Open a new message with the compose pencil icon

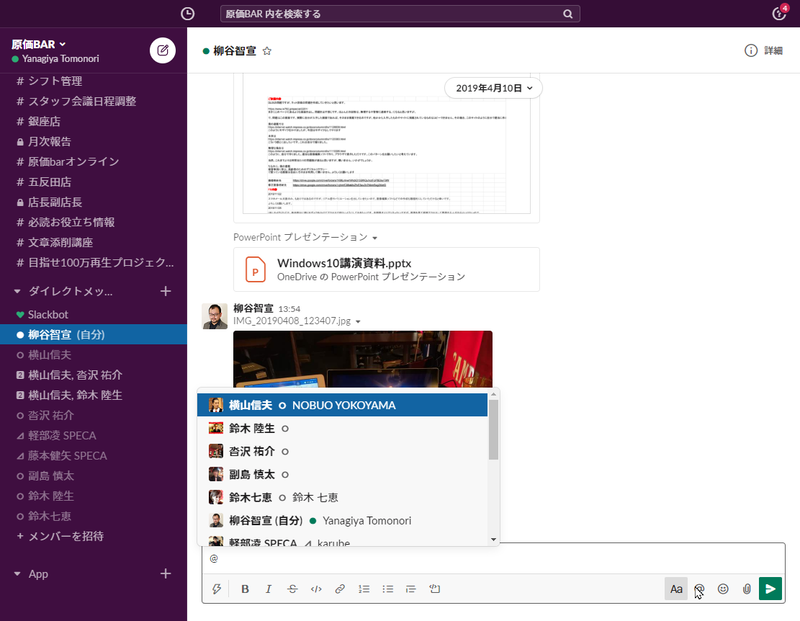(162, 50)
